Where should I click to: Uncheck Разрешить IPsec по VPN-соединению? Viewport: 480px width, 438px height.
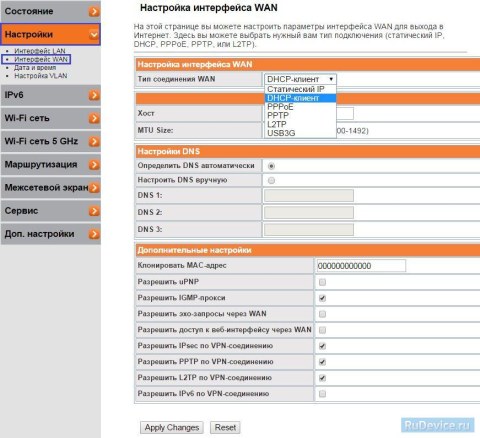pyautogui.click(x=322, y=346)
